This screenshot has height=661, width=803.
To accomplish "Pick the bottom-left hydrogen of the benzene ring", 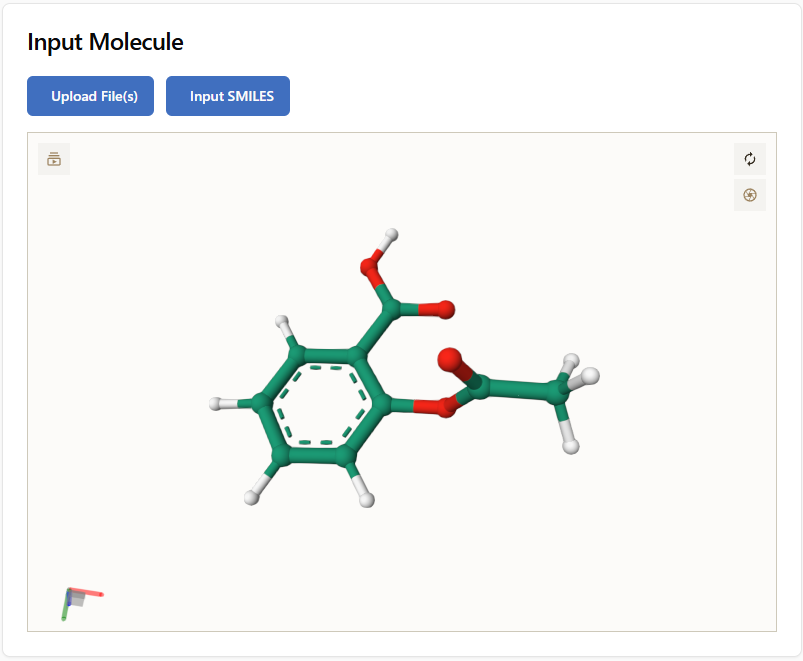I will pyautogui.click(x=251, y=497).
